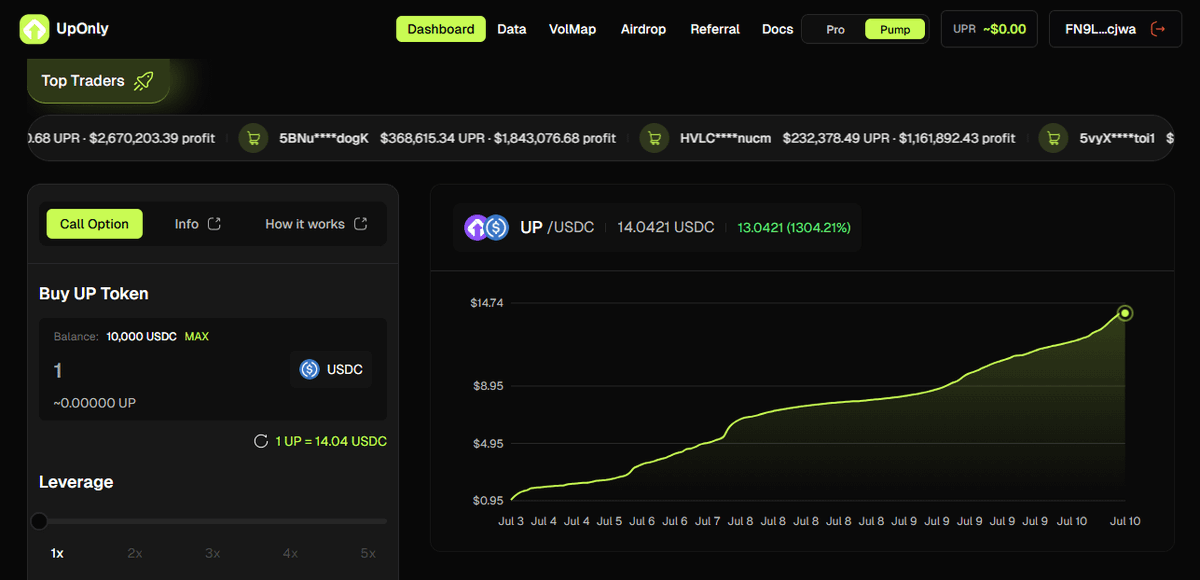
Task: Click the logout icon beside wallet address
Action: pyautogui.click(x=1159, y=29)
